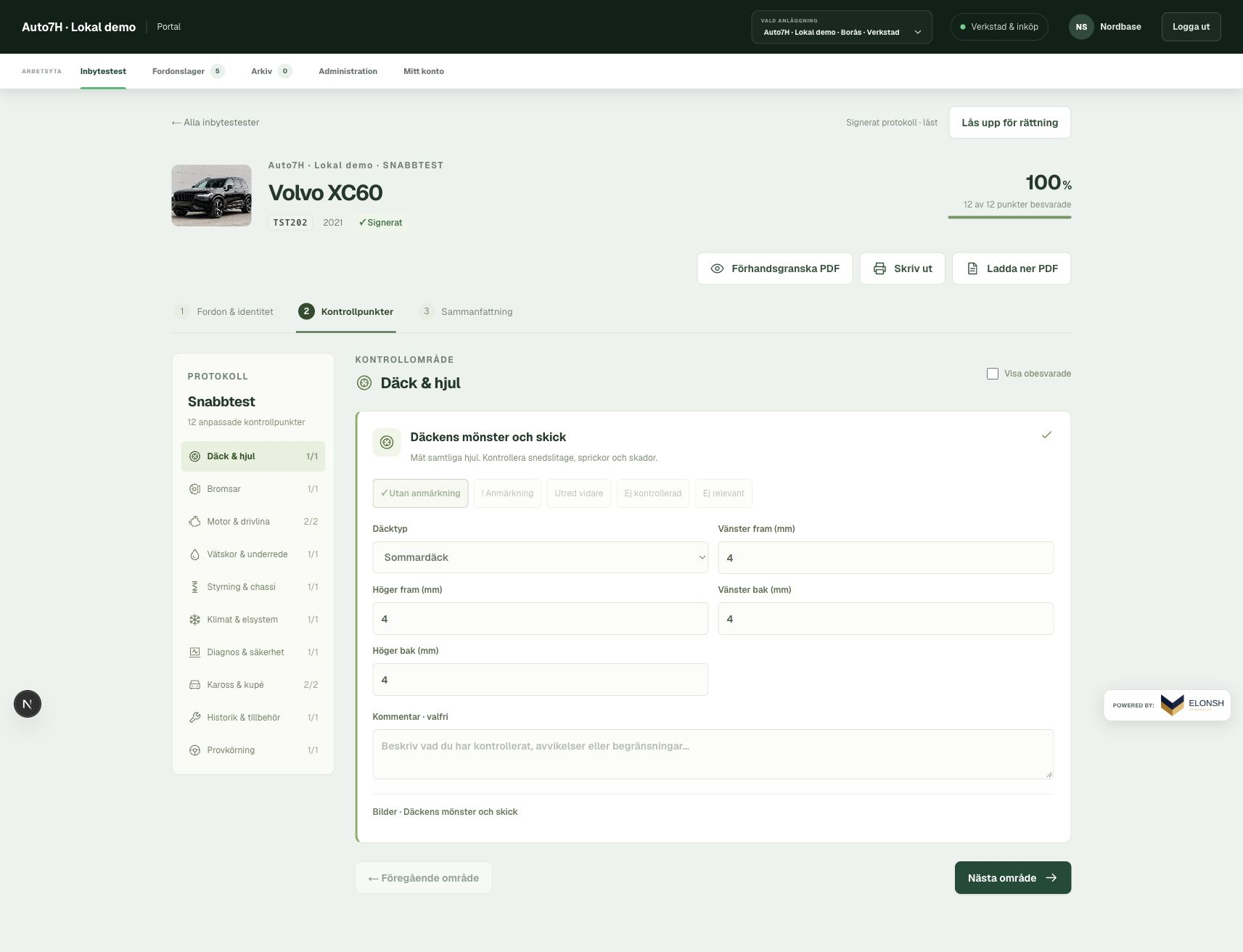Go back via Alla inbytestester link
Screen dimensions: 1243x952
[x=216, y=123]
